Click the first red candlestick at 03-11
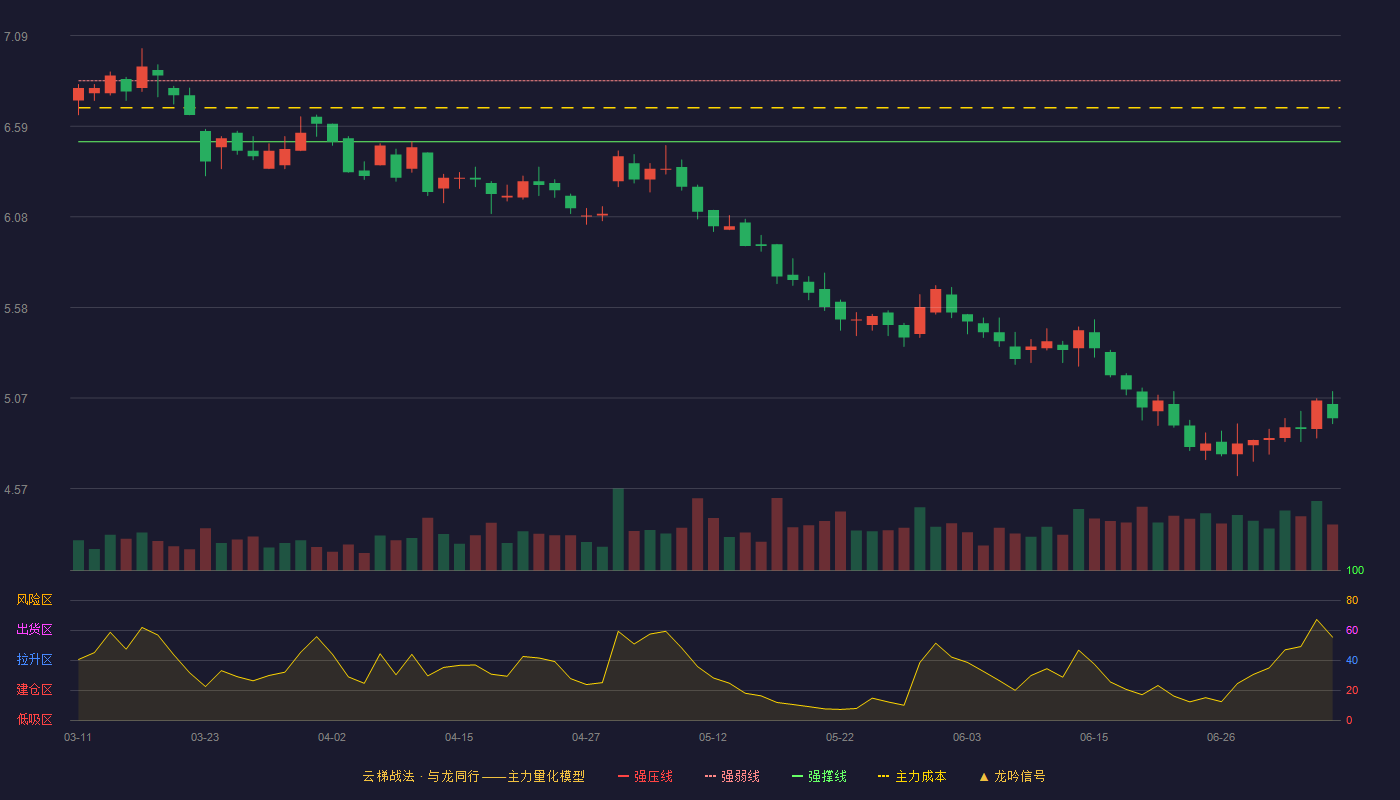This screenshot has width=1400, height=800. (x=78, y=94)
